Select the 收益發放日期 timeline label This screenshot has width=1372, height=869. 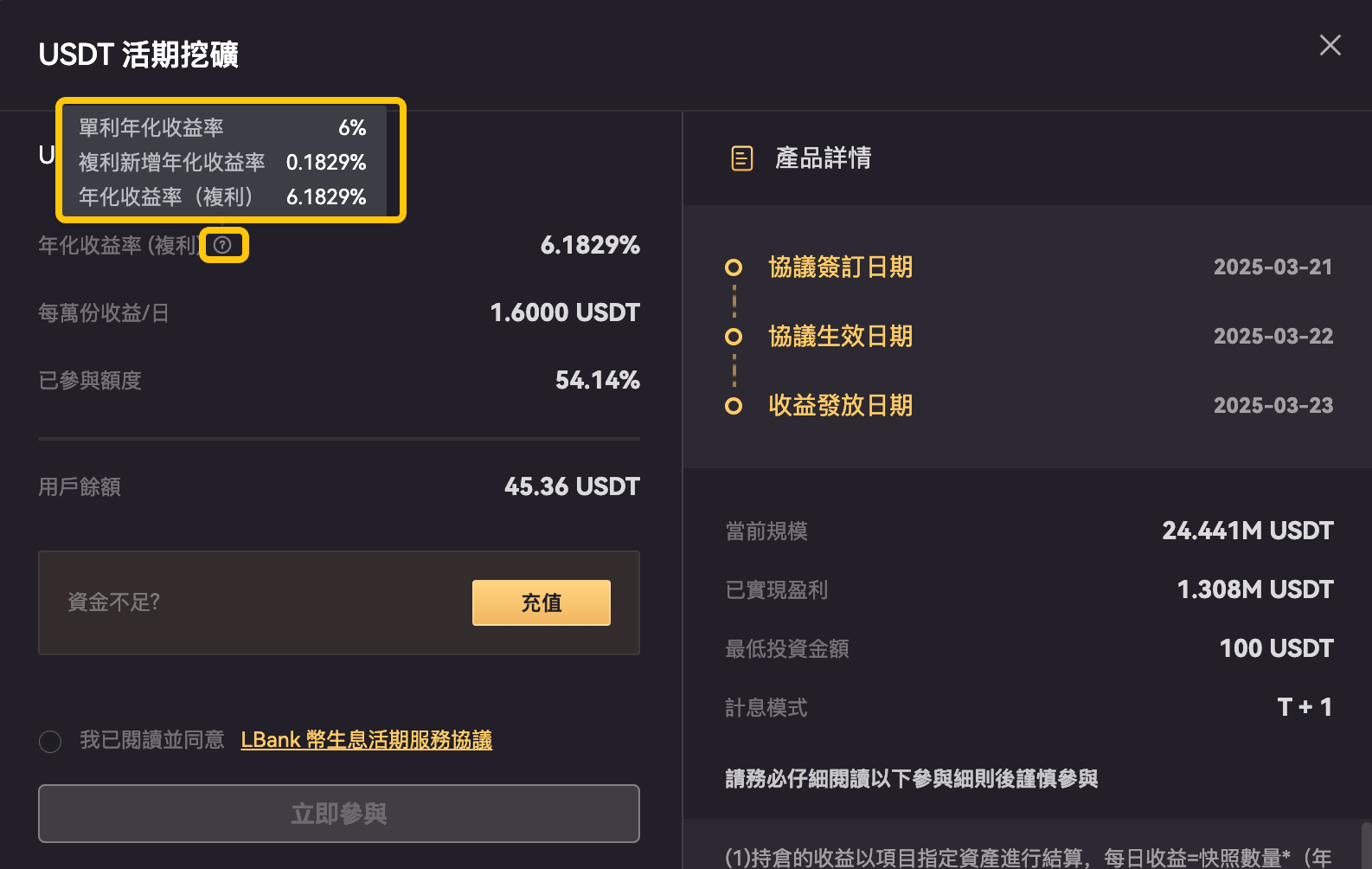(x=840, y=406)
